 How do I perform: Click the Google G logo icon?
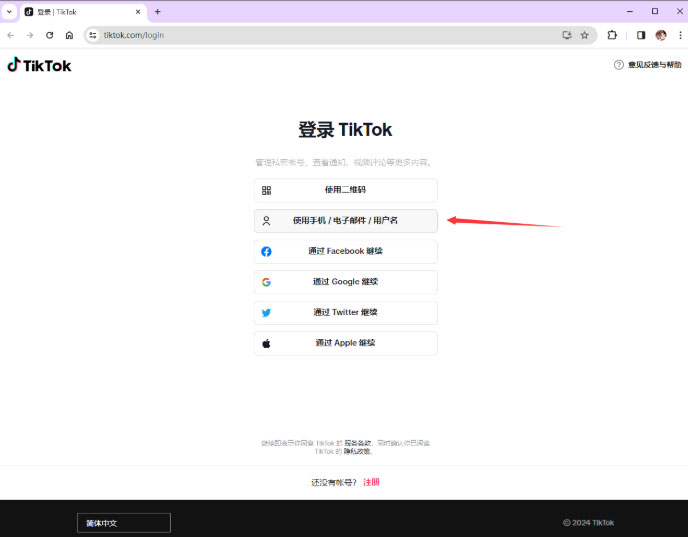click(266, 282)
